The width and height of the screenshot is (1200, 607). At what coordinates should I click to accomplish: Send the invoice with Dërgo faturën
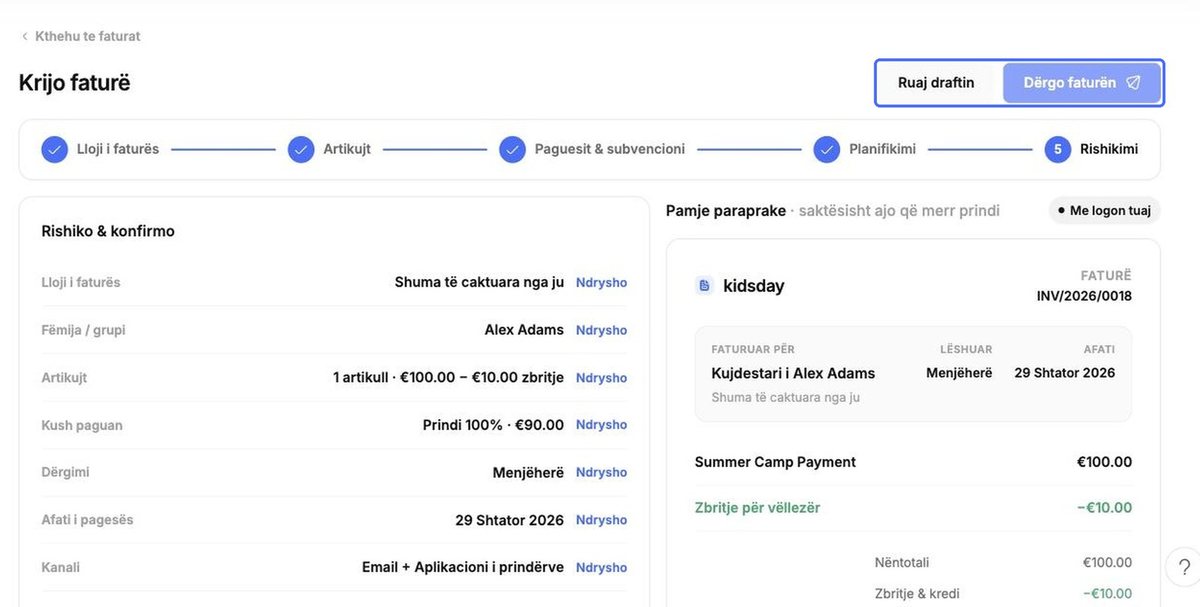[1082, 83]
